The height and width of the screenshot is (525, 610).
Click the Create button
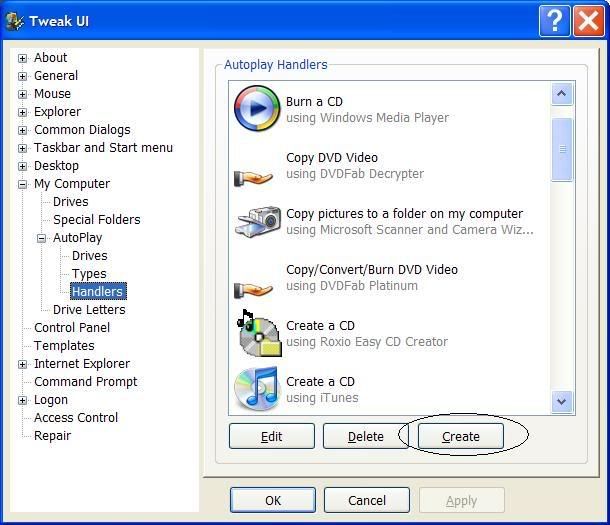[x=461, y=436]
